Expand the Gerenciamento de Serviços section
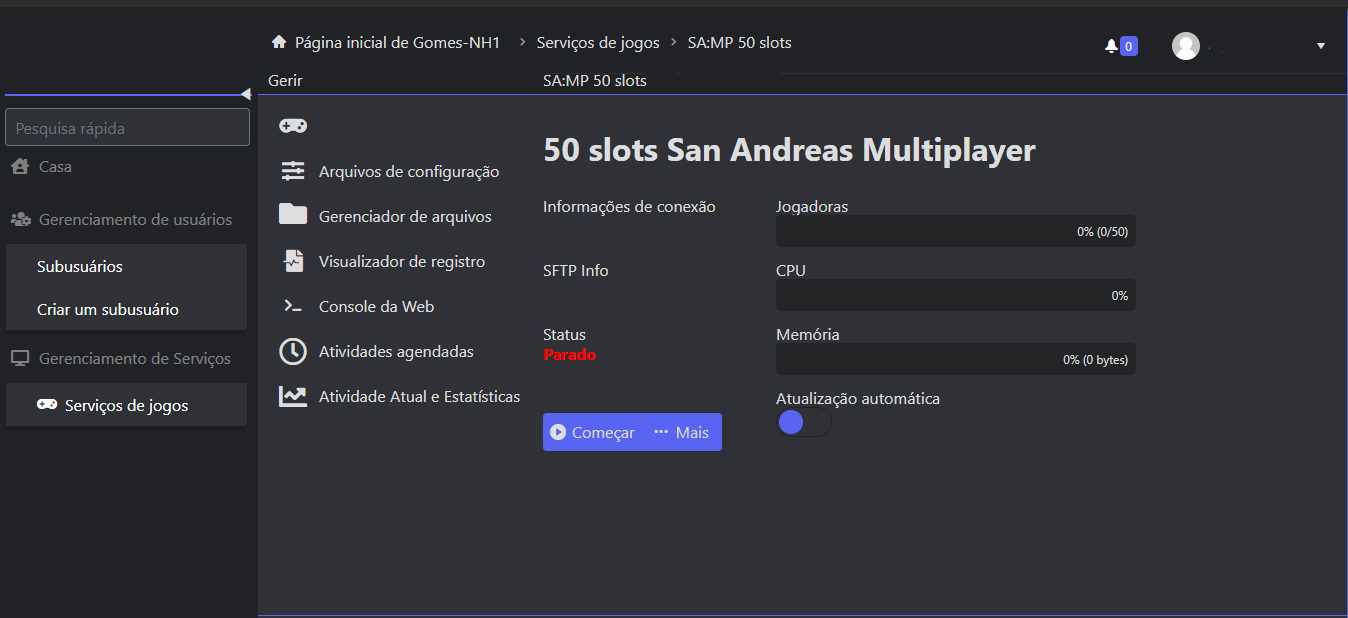Viewport: 1348px width, 618px height. click(121, 358)
